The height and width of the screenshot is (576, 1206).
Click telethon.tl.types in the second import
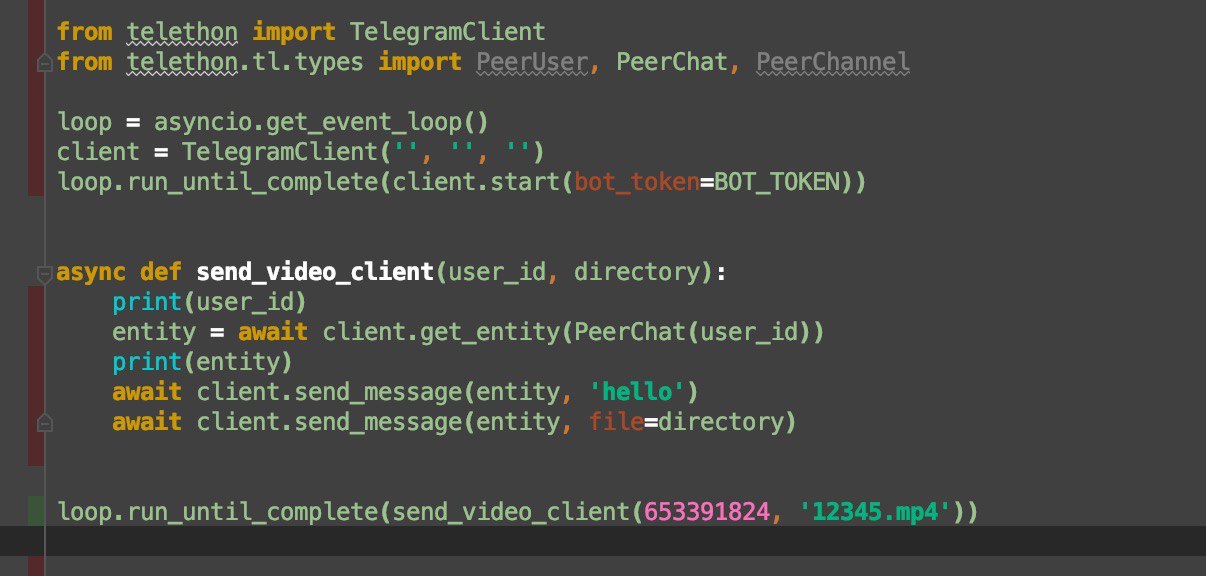click(x=247, y=62)
